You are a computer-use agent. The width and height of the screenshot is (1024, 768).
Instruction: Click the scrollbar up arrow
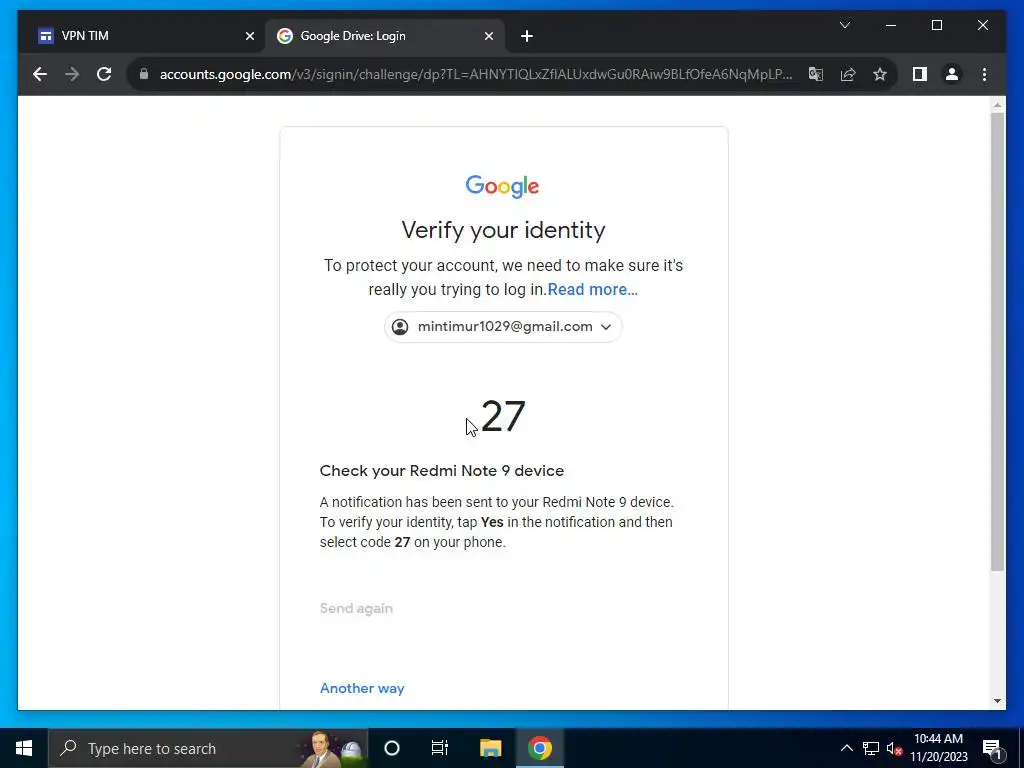(997, 104)
